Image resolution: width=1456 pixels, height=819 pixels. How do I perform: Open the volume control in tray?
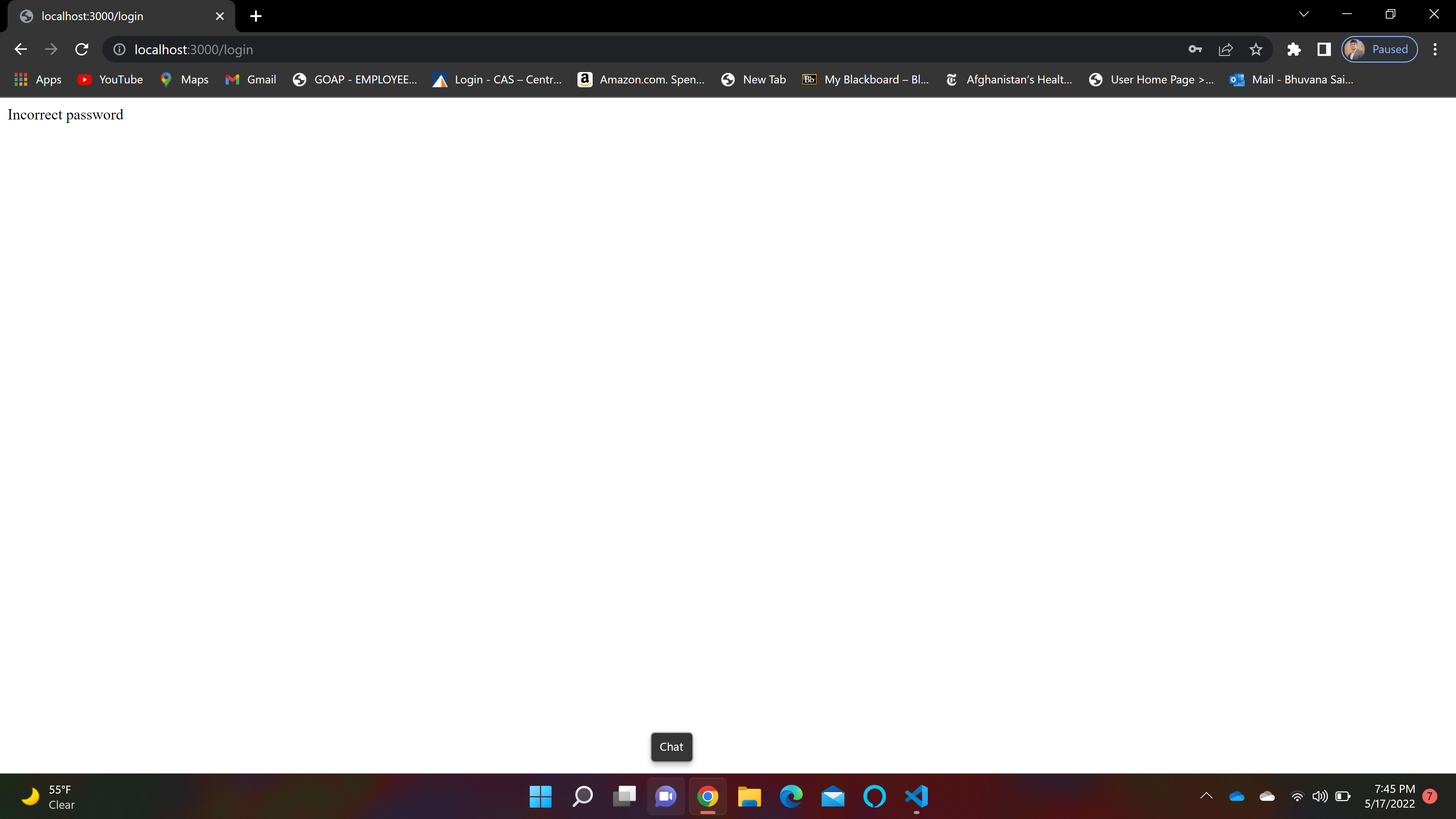tap(1320, 796)
